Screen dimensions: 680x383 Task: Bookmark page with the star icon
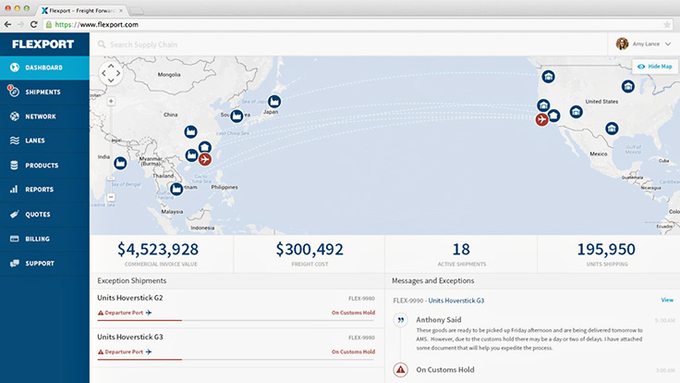(x=667, y=25)
